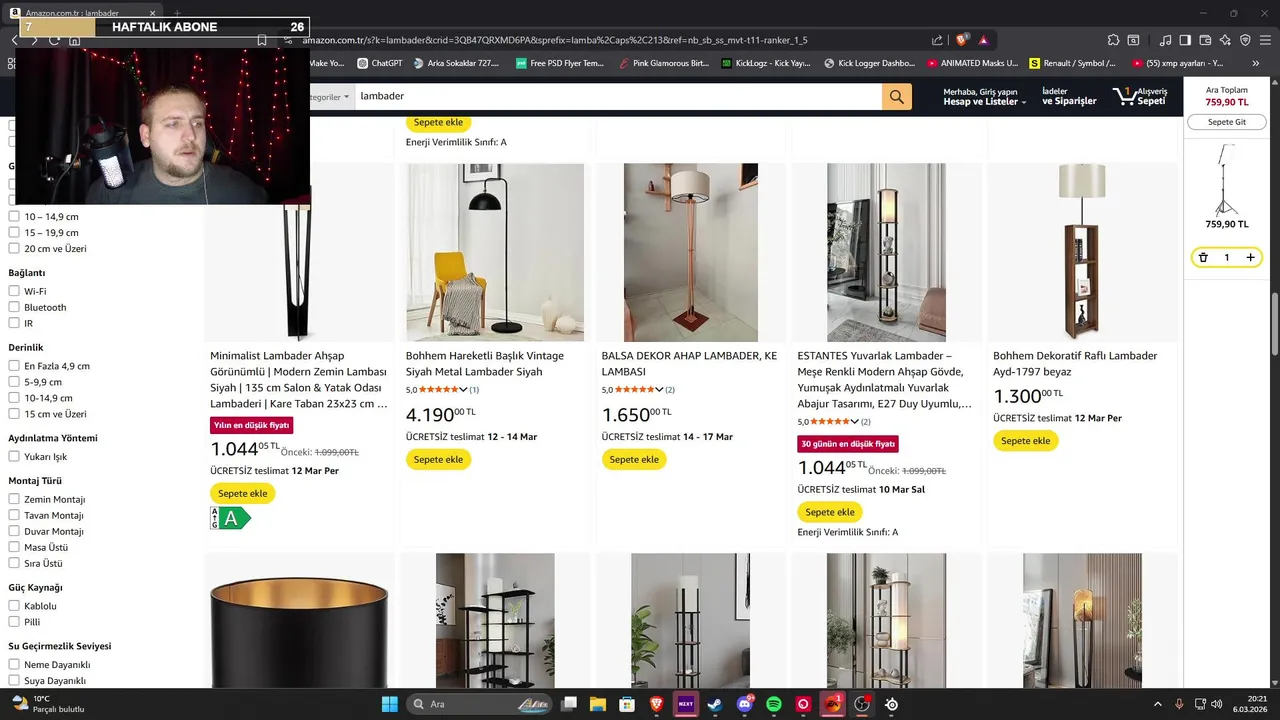Open Discord from the taskbar
The image size is (1280, 720).
pyautogui.click(x=745, y=704)
